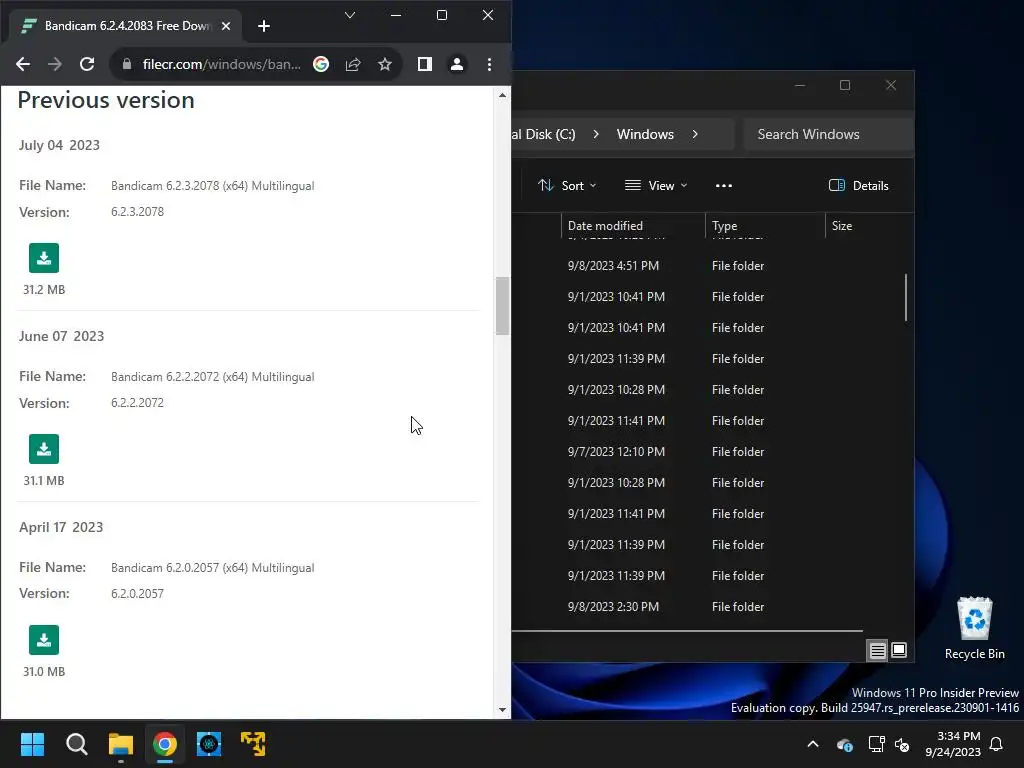Sort by Type column header
This screenshot has height=768, width=1024.
765,226
